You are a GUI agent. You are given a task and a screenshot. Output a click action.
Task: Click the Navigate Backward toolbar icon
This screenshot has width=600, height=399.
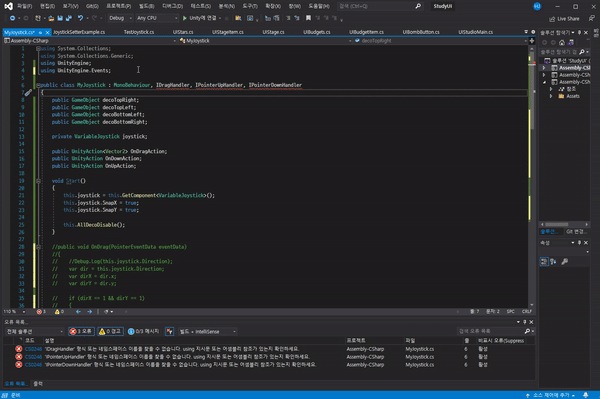(x=12, y=18)
